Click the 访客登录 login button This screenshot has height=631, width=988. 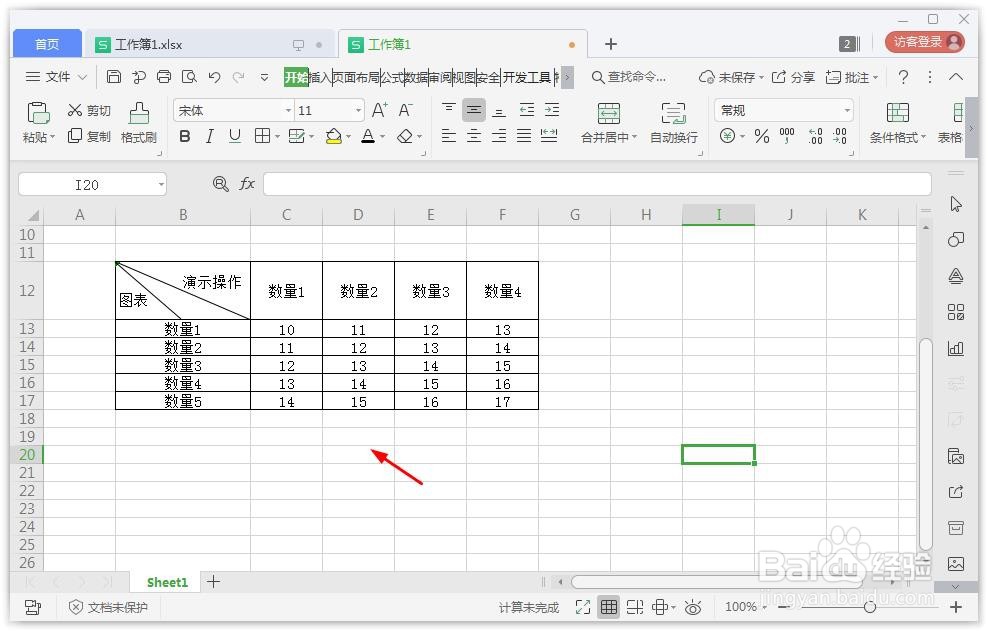pos(921,43)
